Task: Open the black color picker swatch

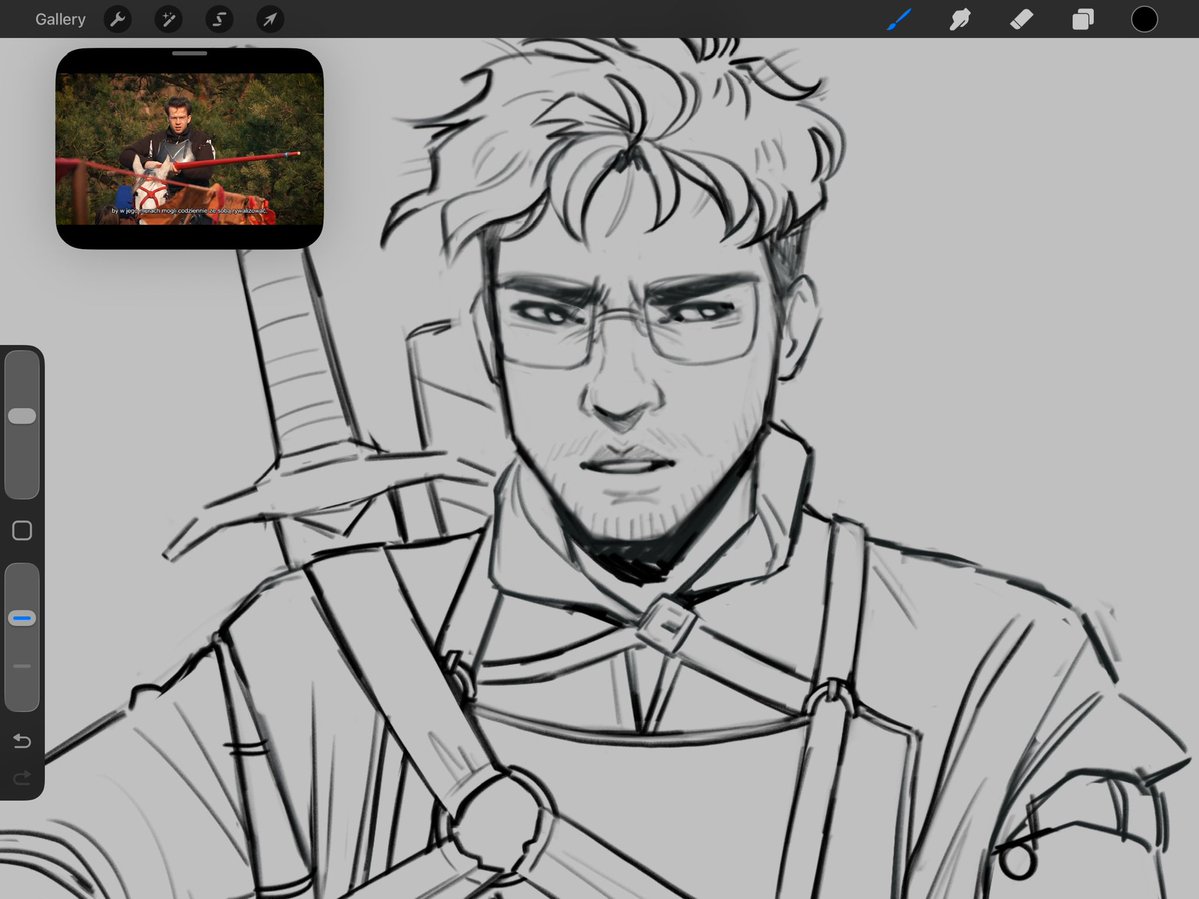Action: [1144, 19]
